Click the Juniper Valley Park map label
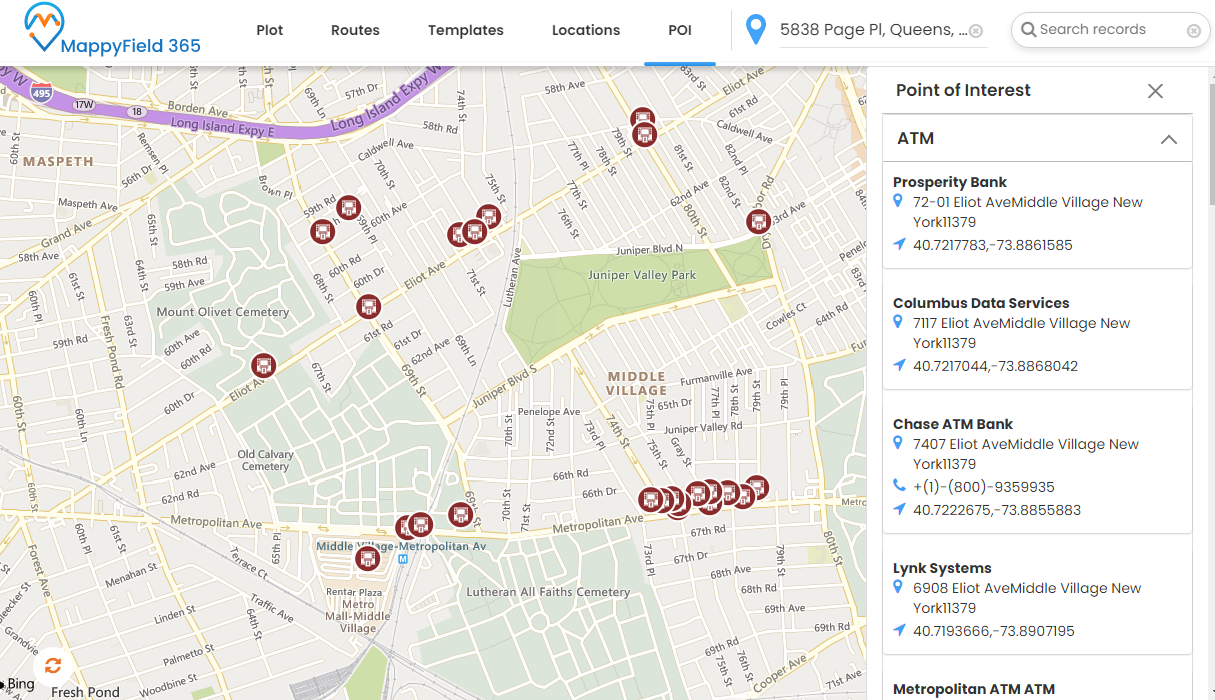The height and width of the screenshot is (700, 1215). pos(642,275)
